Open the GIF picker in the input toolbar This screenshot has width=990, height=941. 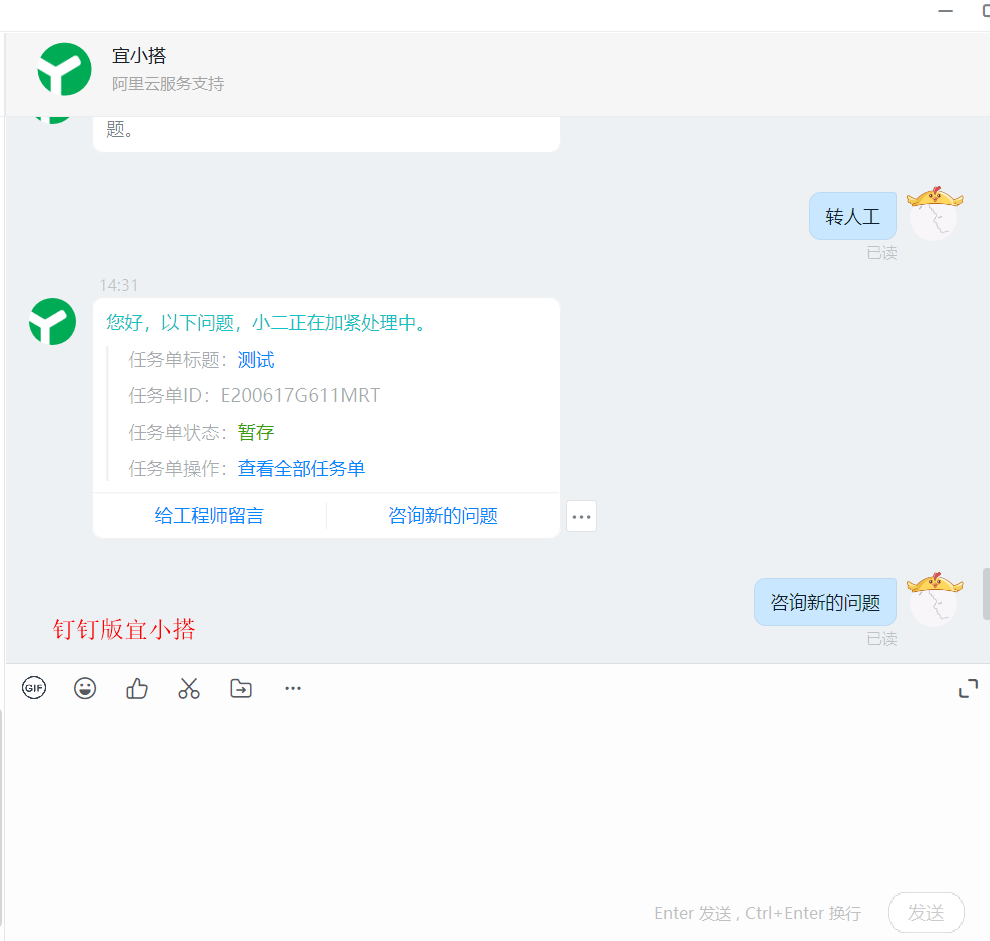coord(34,688)
